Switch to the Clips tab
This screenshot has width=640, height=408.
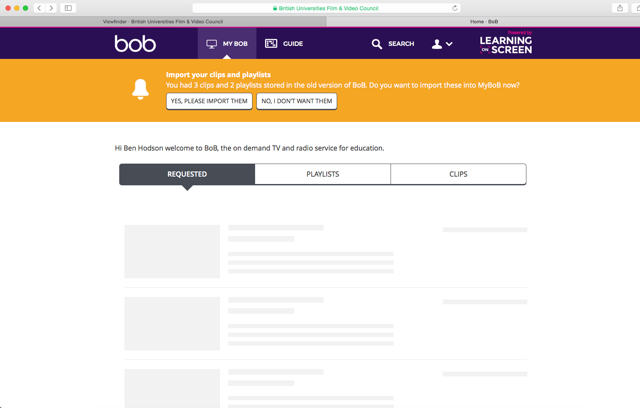[458, 174]
